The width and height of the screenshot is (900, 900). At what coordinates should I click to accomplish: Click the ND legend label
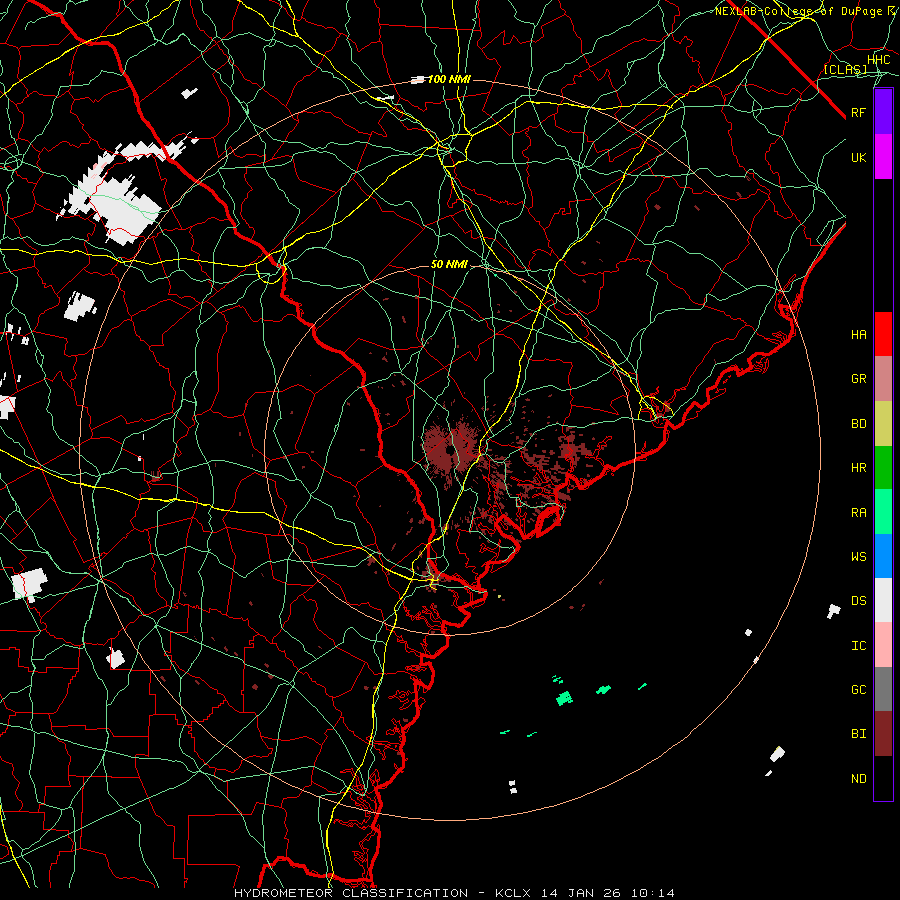click(x=859, y=779)
